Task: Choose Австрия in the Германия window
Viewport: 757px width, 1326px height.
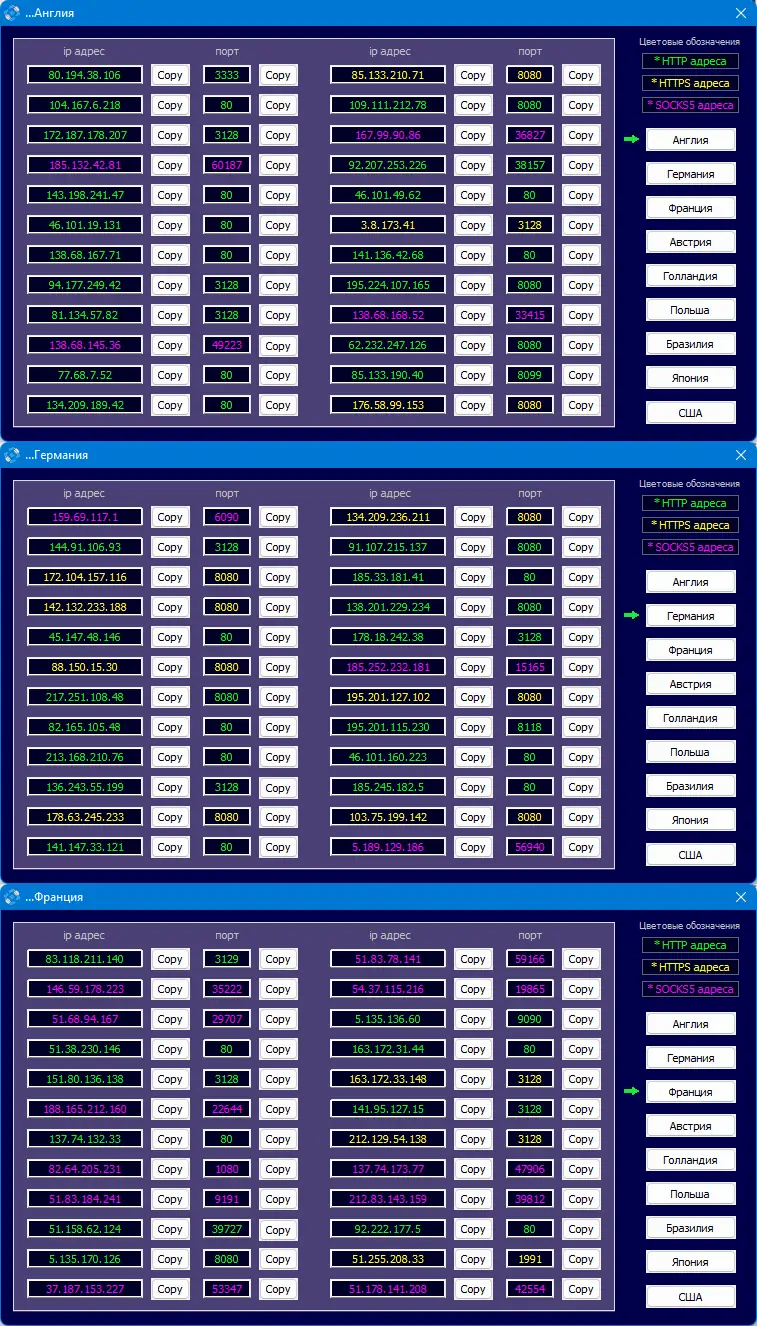Action: point(691,684)
